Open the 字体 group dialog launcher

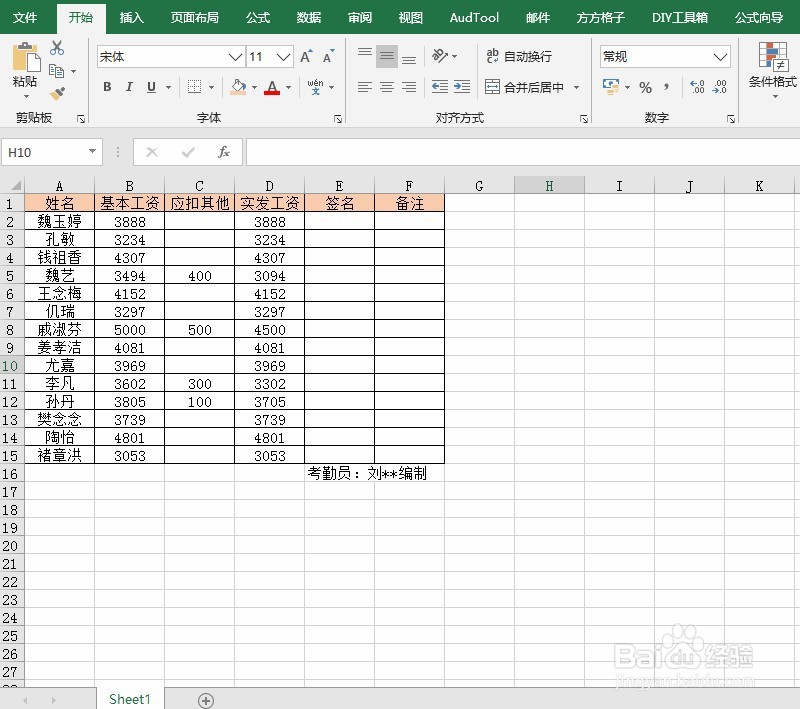pos(338,118)
